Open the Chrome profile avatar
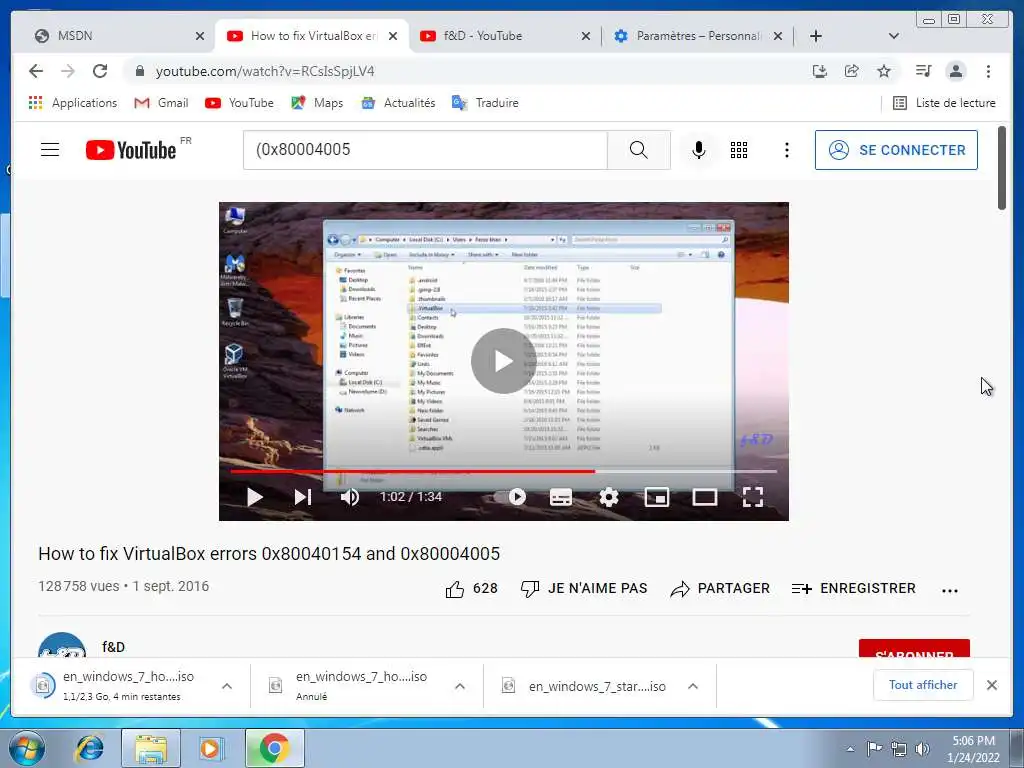The height and width of the screenshot is (768, 1024). tap(955, 71)
